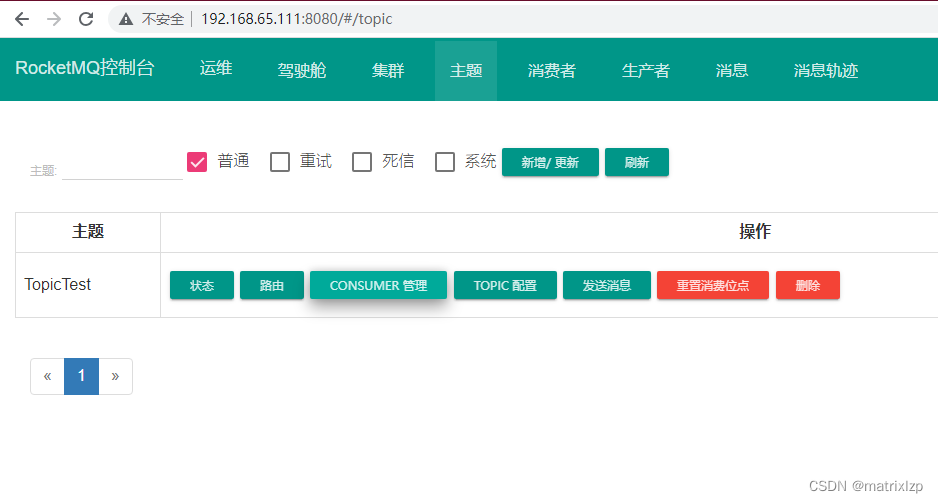This screenshot has width=938, height=503.
Task: Open the RocketMQ控制台 home link
Action: 85,68
